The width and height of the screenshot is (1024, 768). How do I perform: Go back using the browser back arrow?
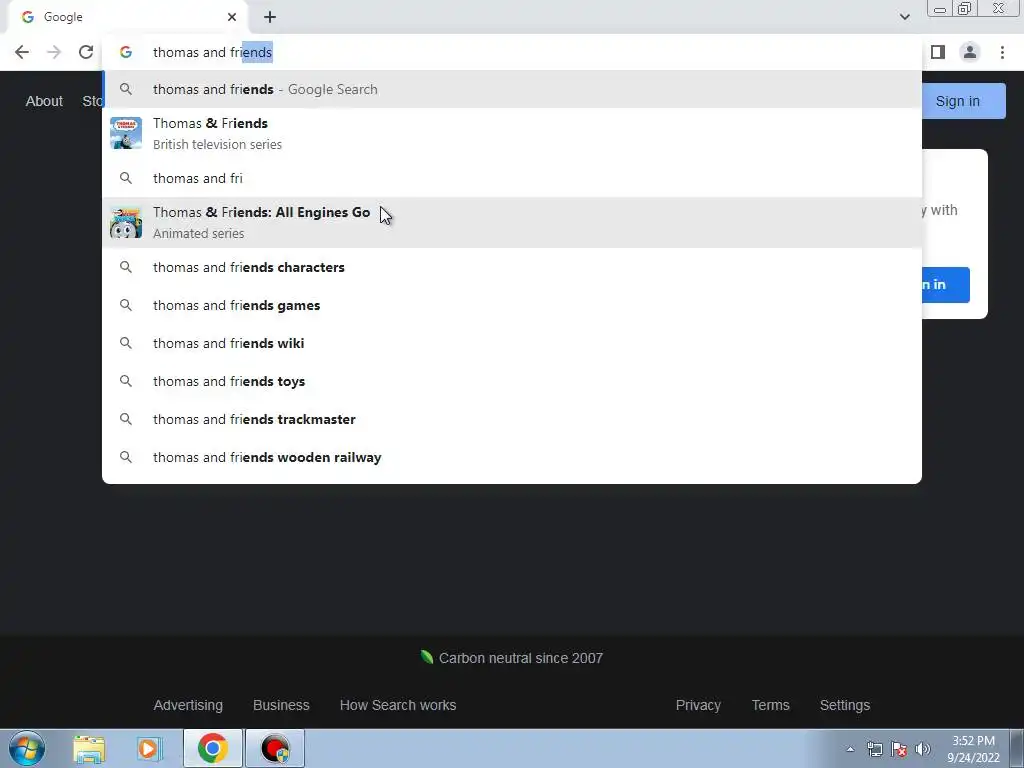click(x=22, y=52)
